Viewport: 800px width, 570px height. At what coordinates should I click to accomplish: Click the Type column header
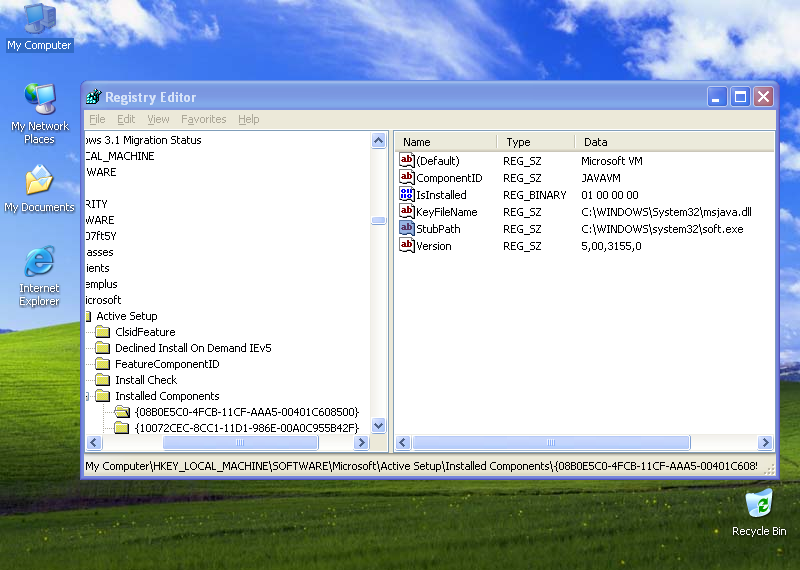(x=536, y=141)
